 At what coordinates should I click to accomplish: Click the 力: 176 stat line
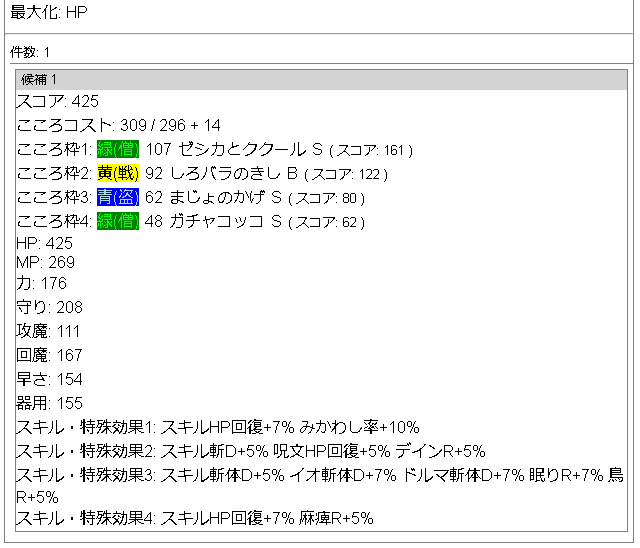tap(41, 283)
